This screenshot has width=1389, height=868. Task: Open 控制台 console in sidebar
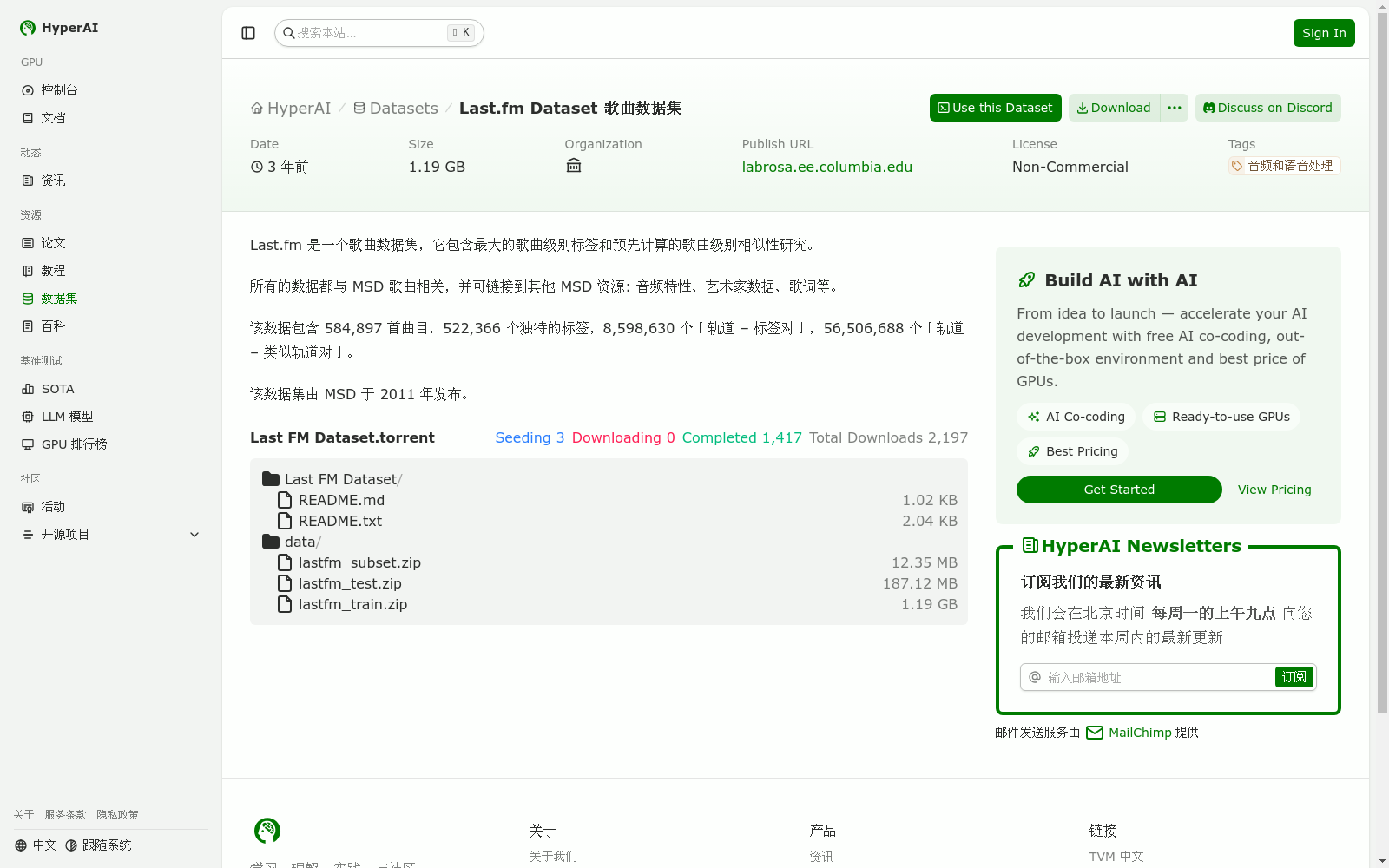coord(110,90)
